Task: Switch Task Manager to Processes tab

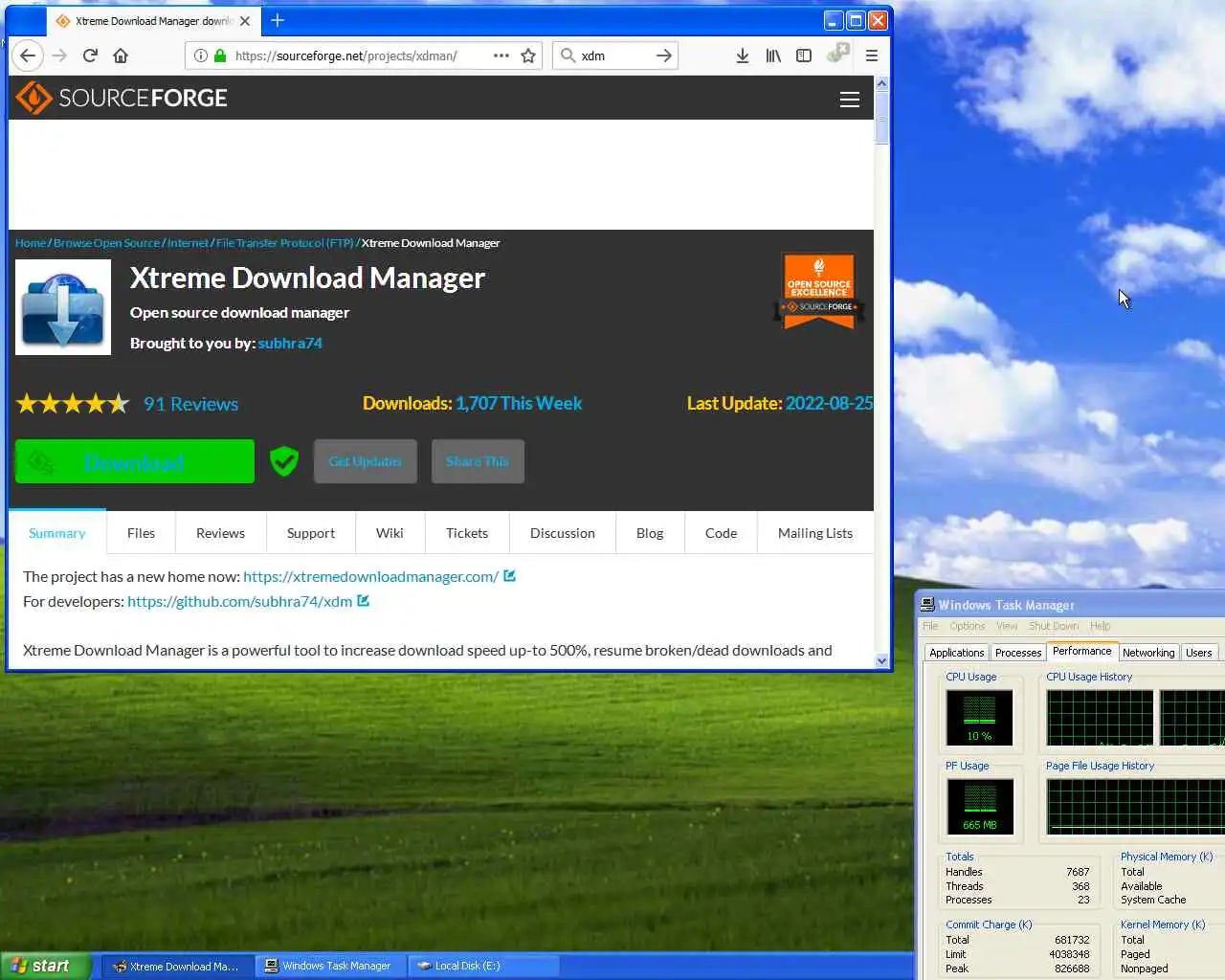Action: [x=1018, y=653]
